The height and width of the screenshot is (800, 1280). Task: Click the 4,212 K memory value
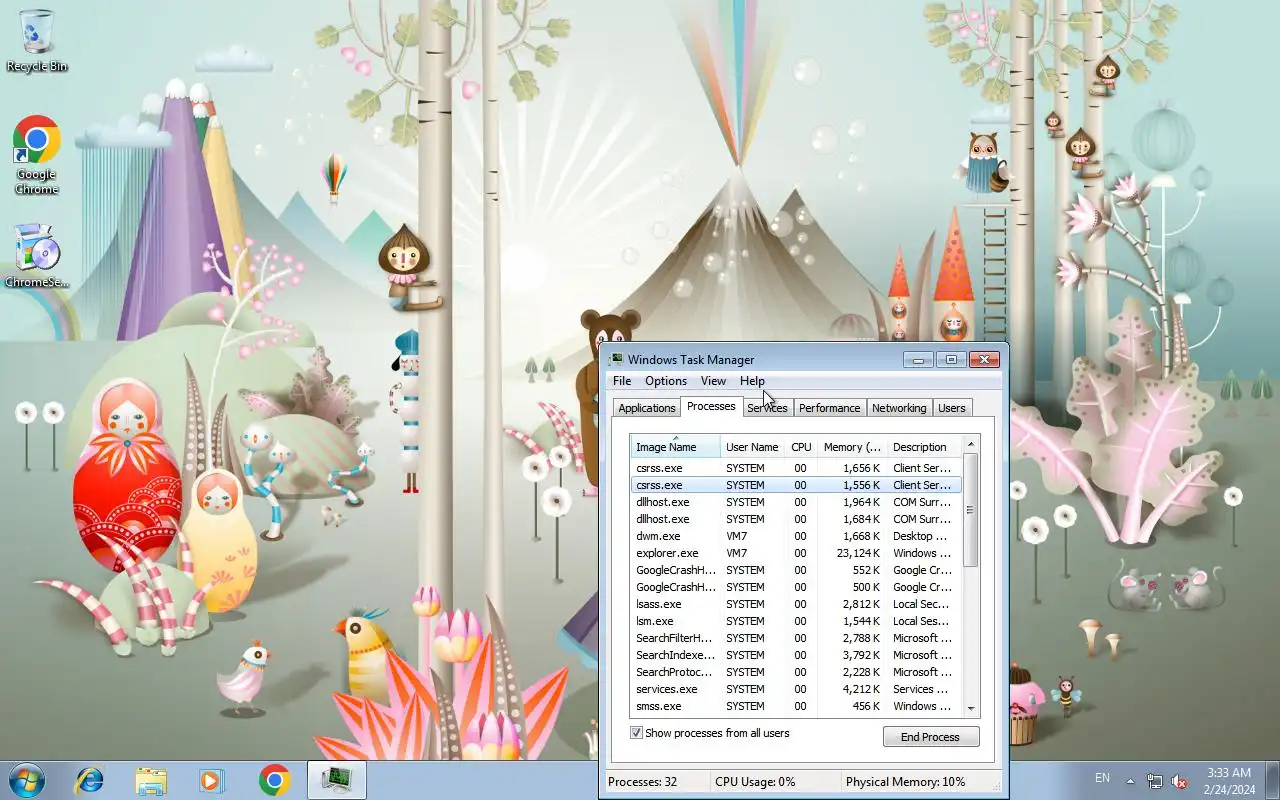click(x=861, y=689)
